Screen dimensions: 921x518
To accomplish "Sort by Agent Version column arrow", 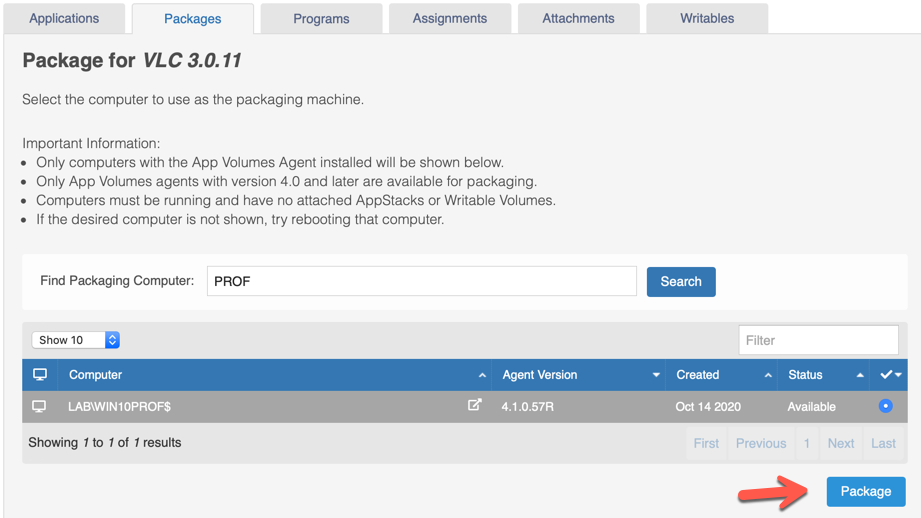I will pyautogui.click(x=656, y=376).
